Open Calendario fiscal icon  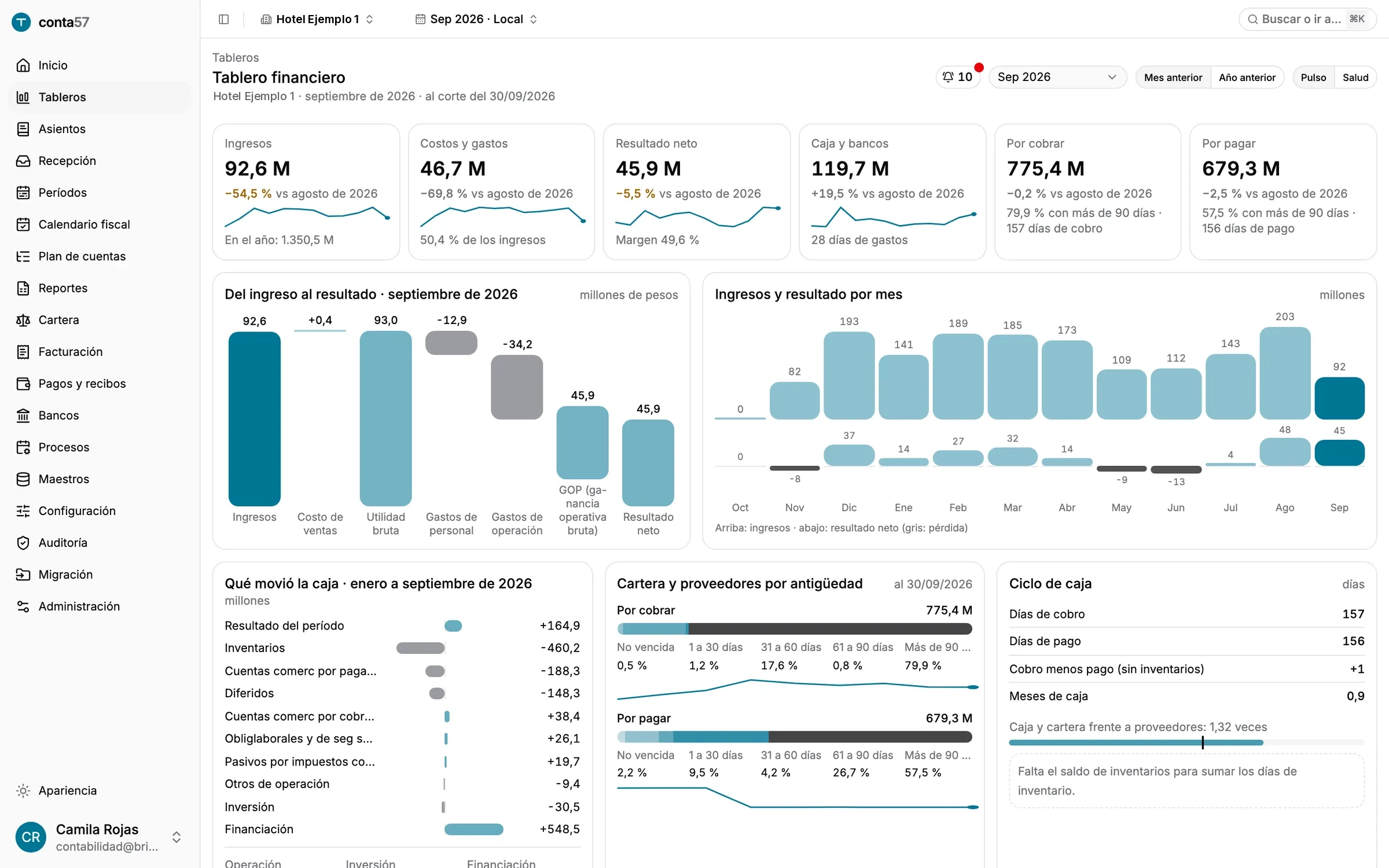coord(23,225)
